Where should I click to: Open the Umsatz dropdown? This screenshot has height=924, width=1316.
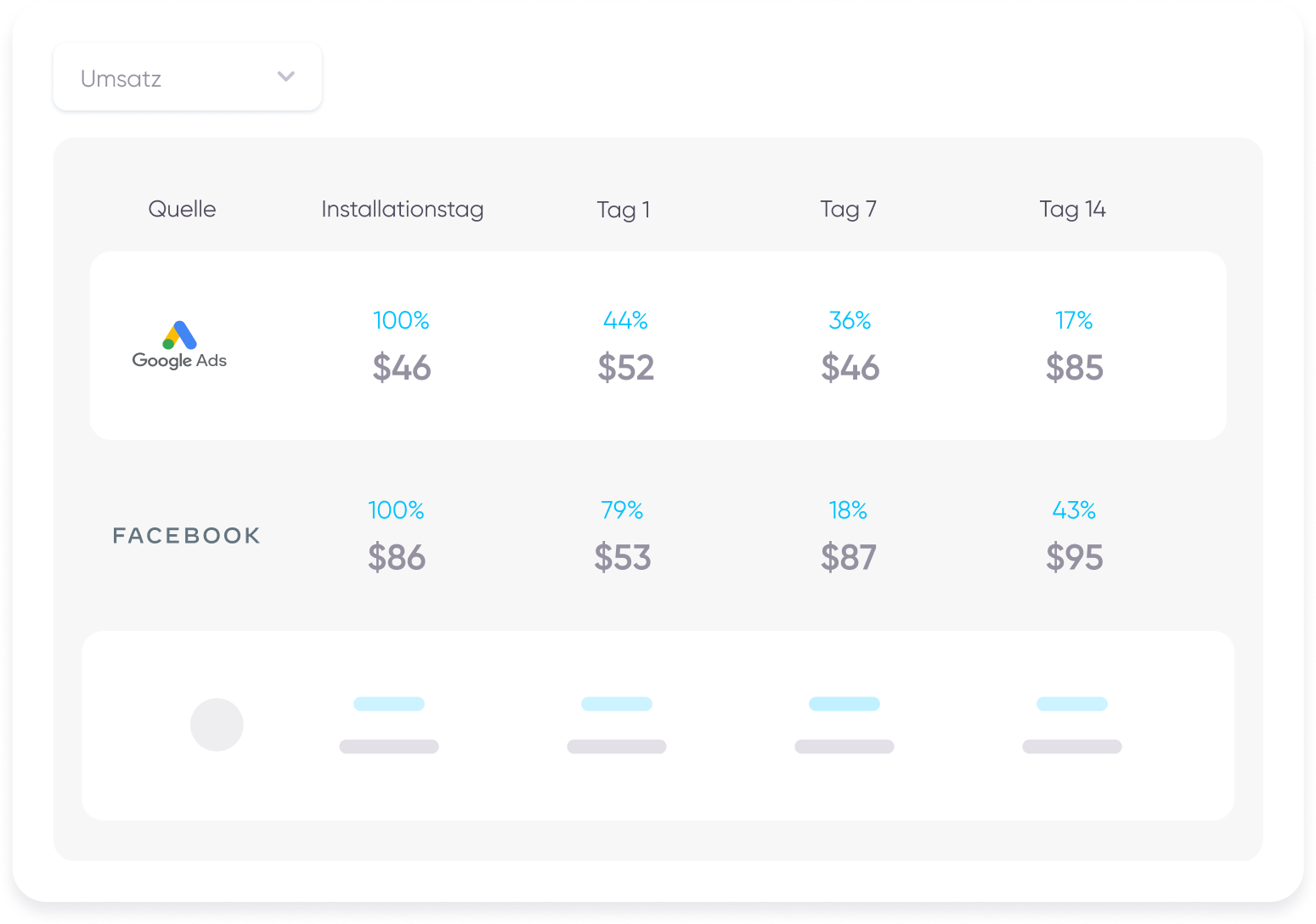pos(187,77)
